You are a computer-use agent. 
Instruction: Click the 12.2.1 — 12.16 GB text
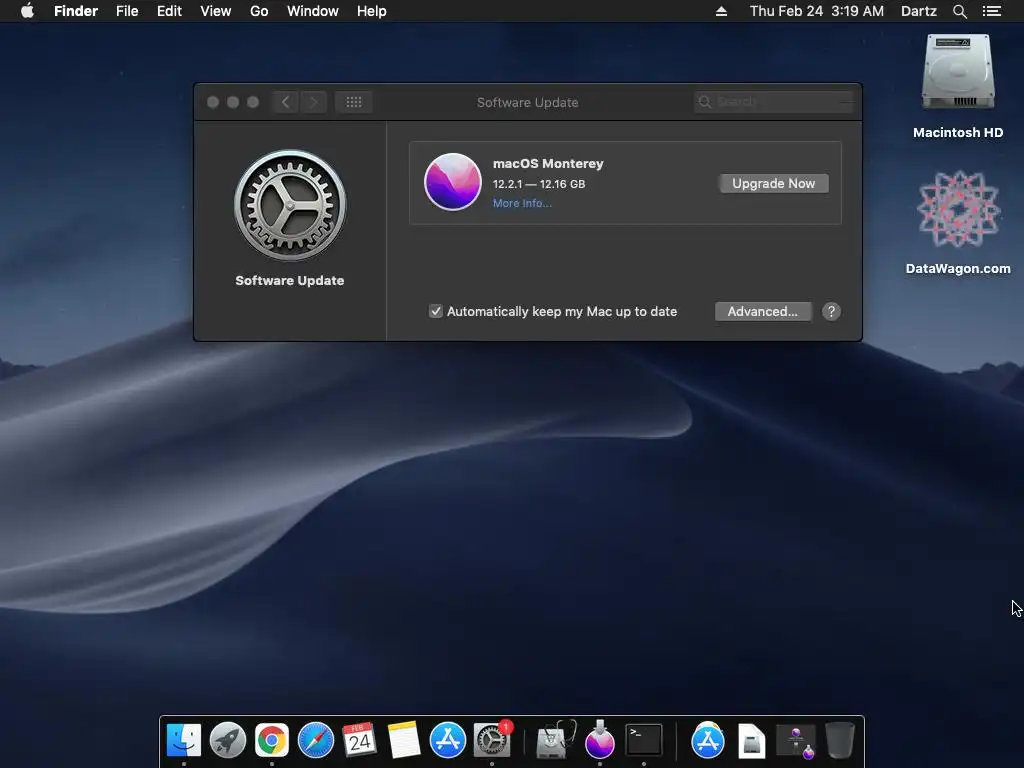tap(539, 184)
